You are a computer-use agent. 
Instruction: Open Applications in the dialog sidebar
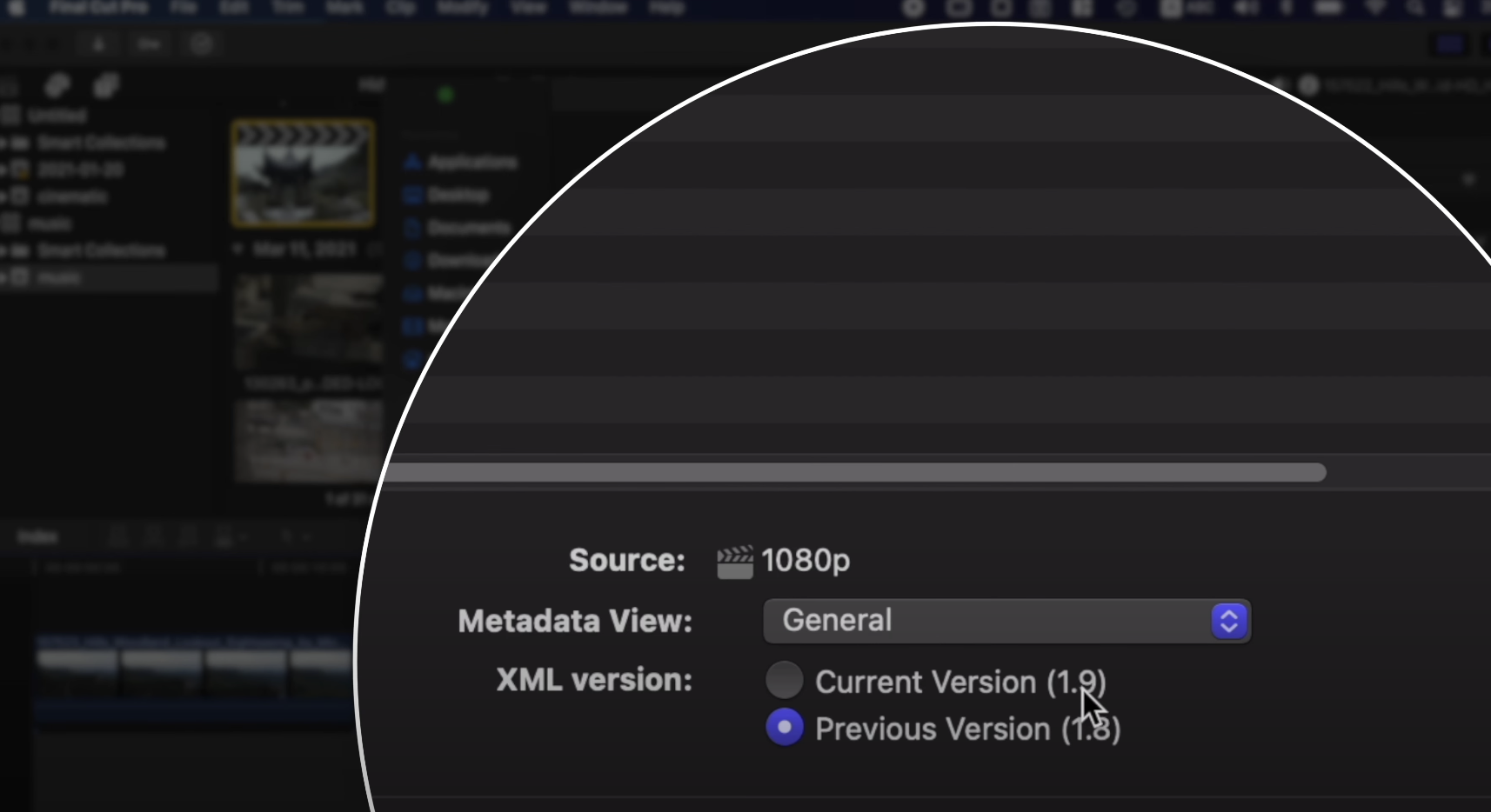(x=462, y=163)
